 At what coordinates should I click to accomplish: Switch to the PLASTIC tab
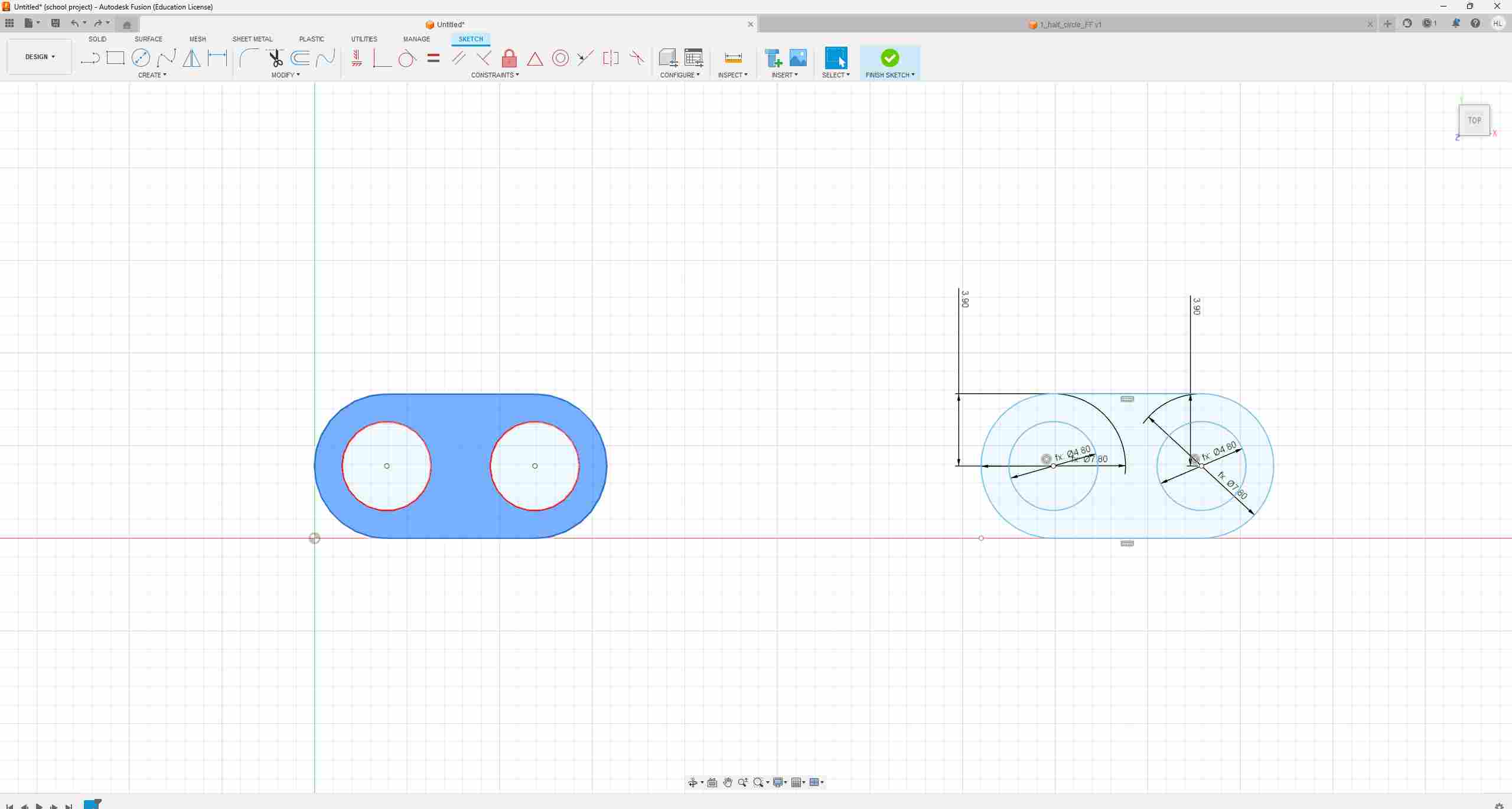tap(311, 39)
